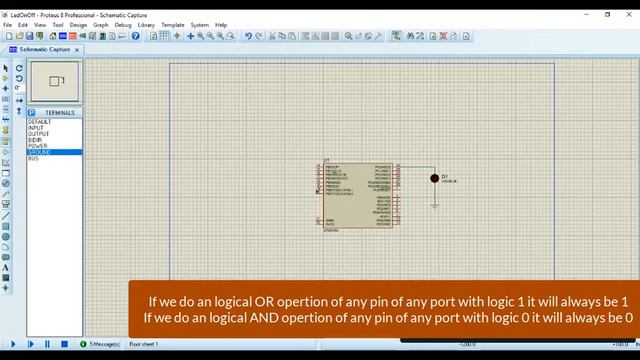Image resolution: width=640 pixels, height=360 pixels.
Task: Select the Subcircuit Mode tool
Action: (6, 130)
